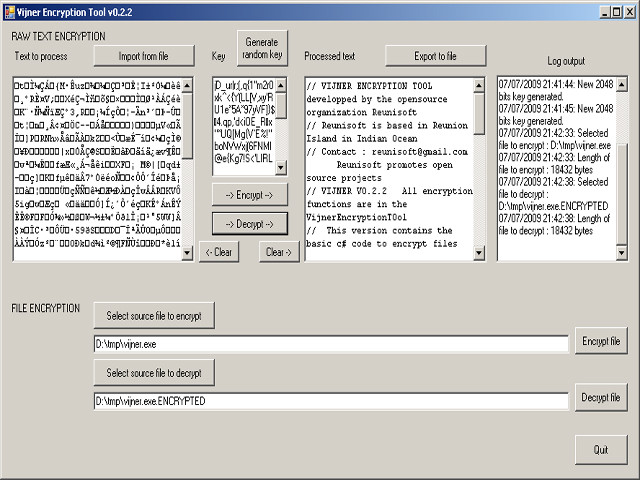Quit the application
This screenshot has width=640, height=480.
tap(601, 449)
